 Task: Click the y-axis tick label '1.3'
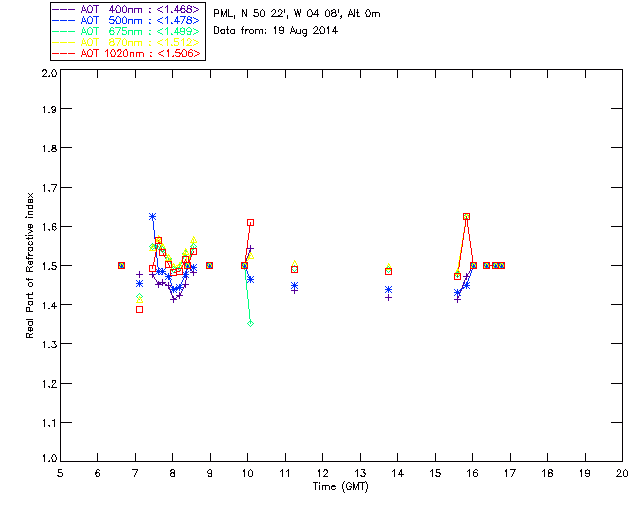pos(49,344)
